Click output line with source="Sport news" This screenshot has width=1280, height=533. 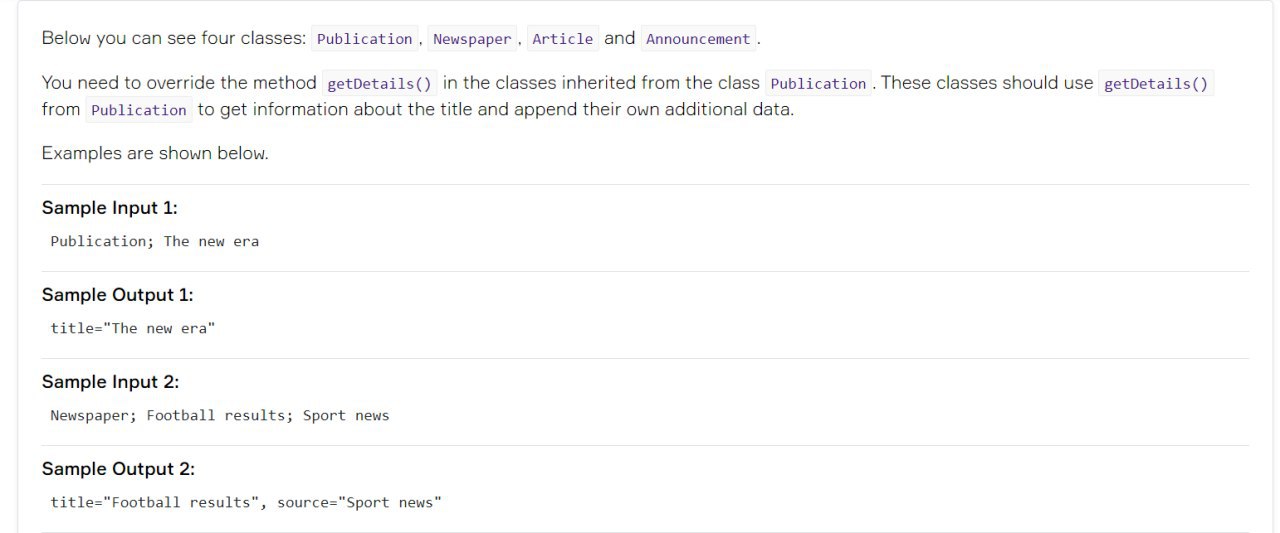tap(246, 502)
